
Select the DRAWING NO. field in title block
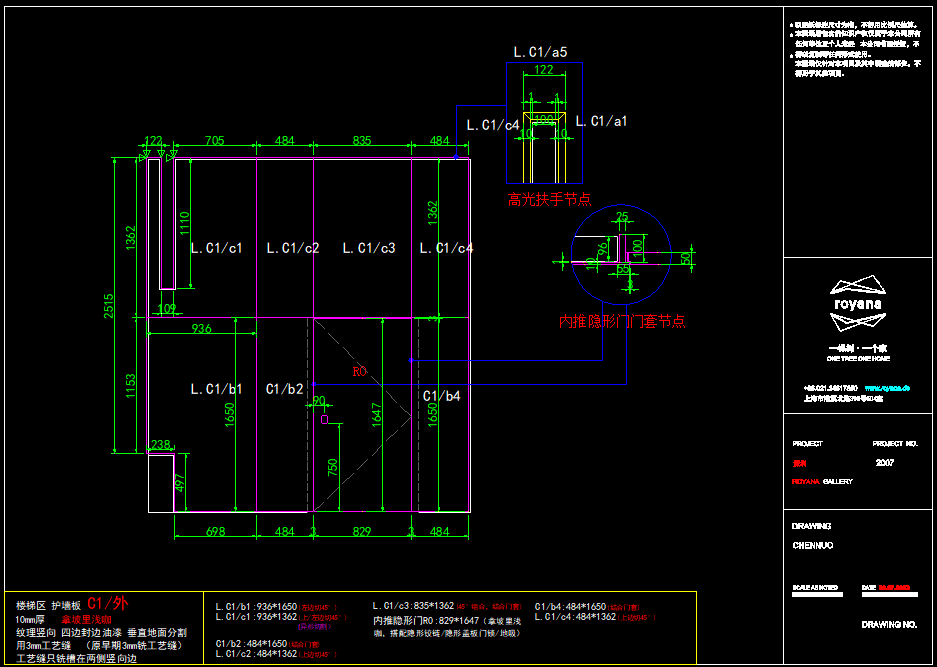[889, 624]
